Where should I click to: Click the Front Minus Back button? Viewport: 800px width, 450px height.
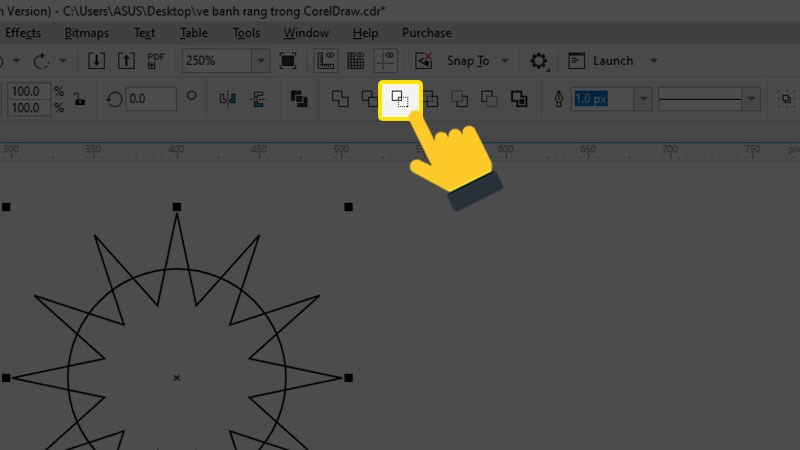click(459, 99)
